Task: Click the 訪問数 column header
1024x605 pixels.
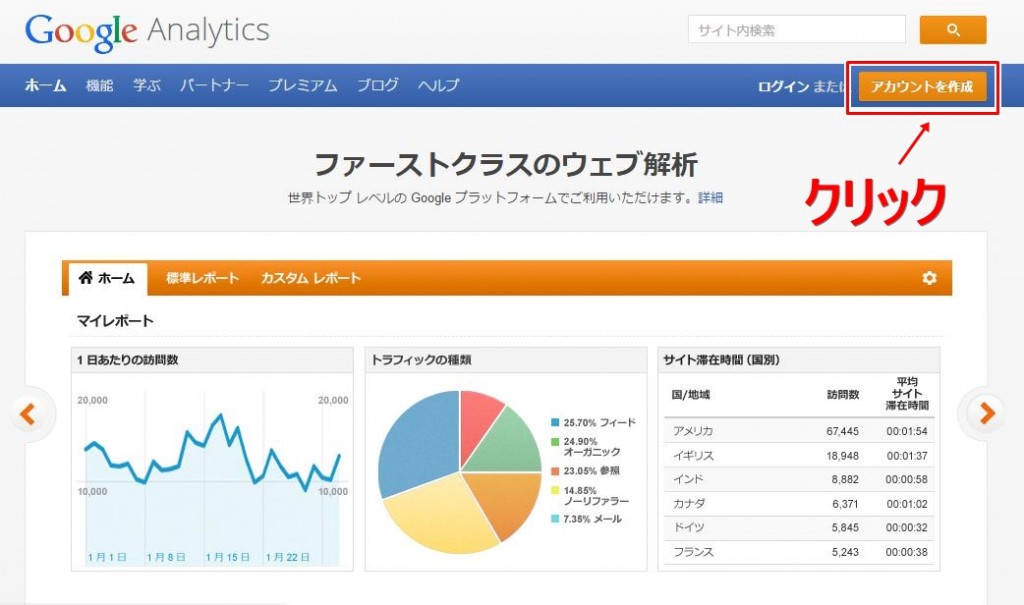Action: click(x=843, y=395)
